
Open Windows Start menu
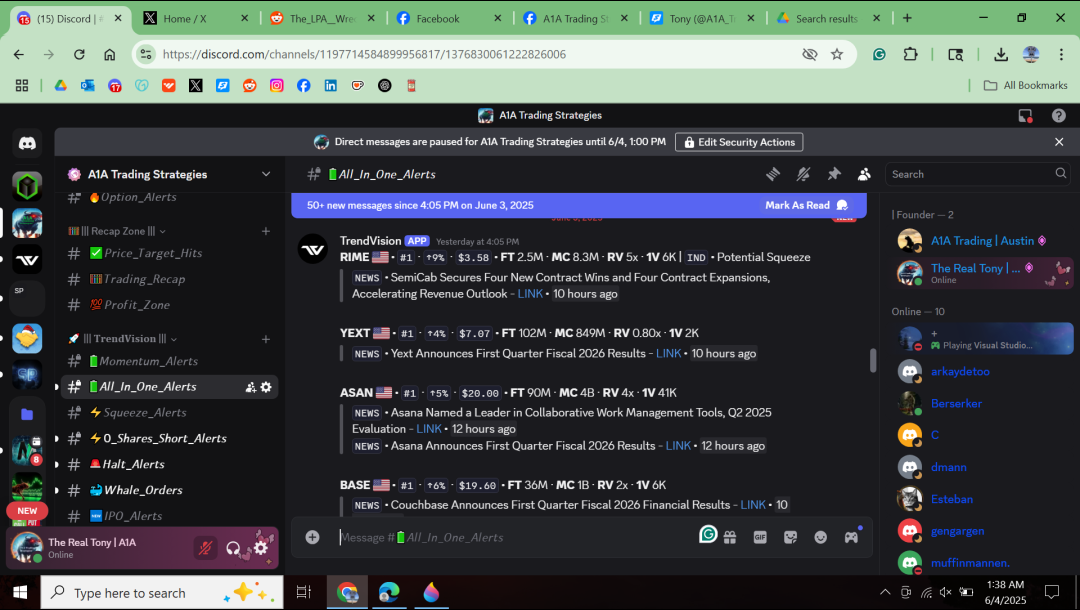[20, 593]
